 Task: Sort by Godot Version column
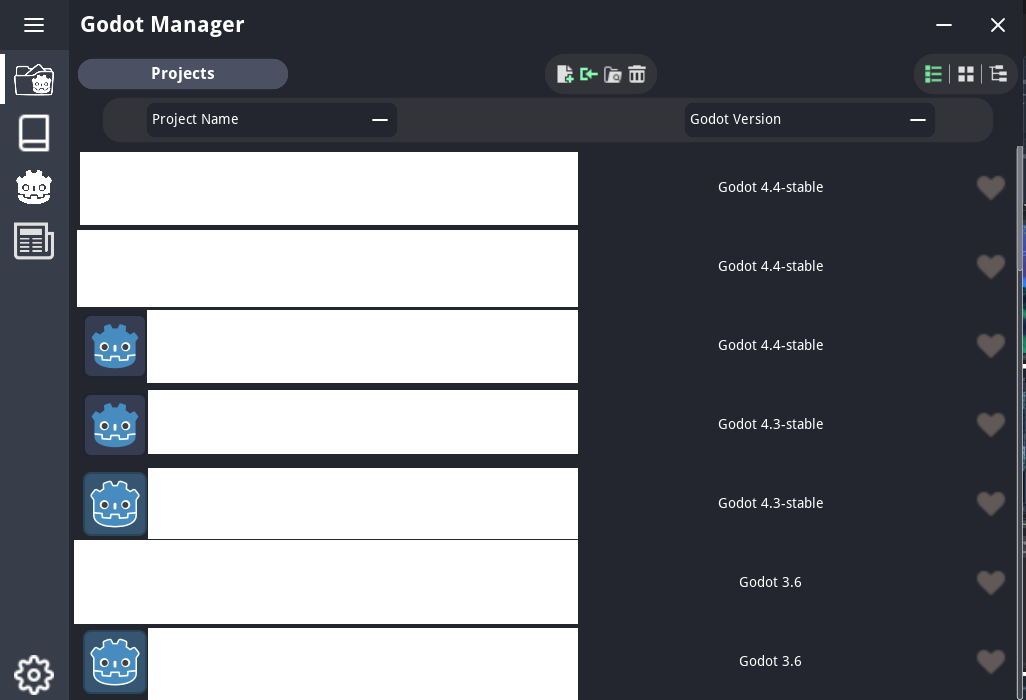tap(809, 120)
